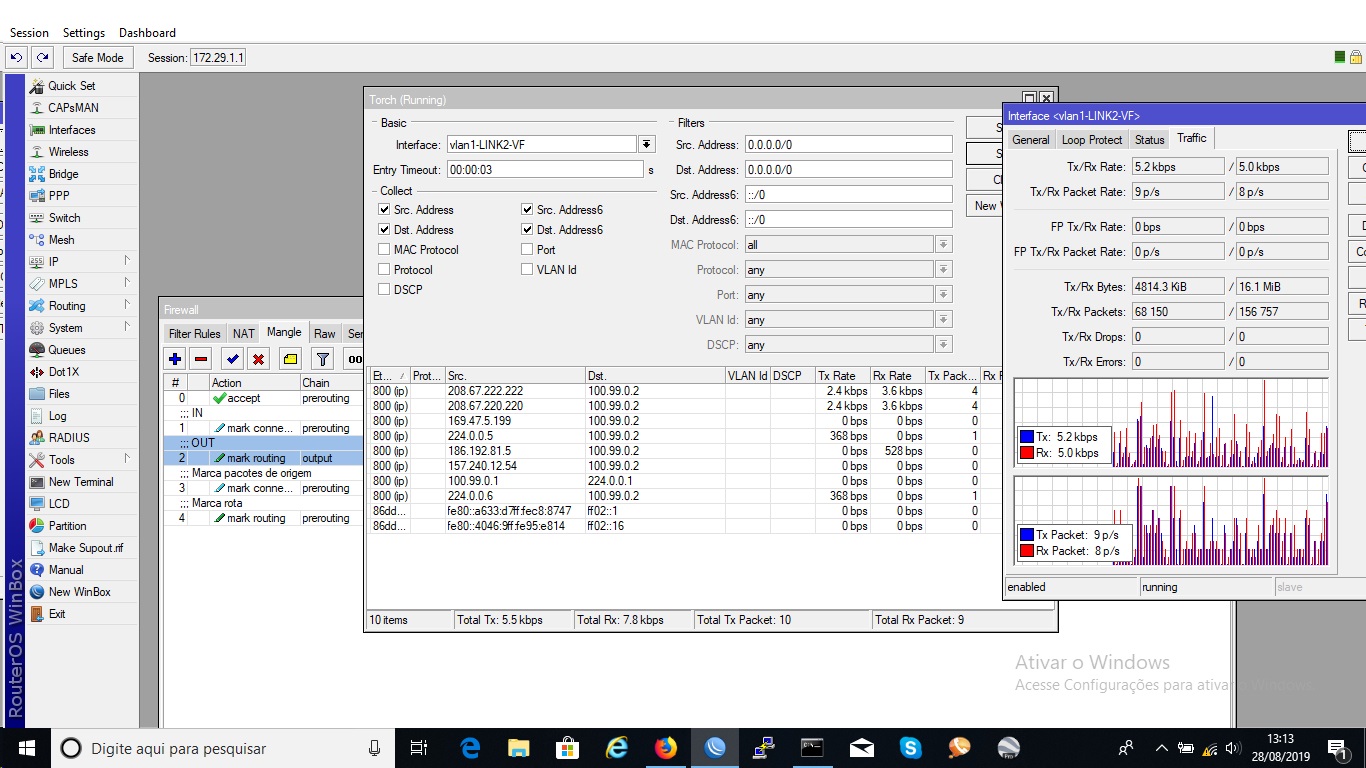The image size is (1366, 768).
Task: Switch to the Loop Protect tab
Action: pyautogui.click(x=1091, y=140)
